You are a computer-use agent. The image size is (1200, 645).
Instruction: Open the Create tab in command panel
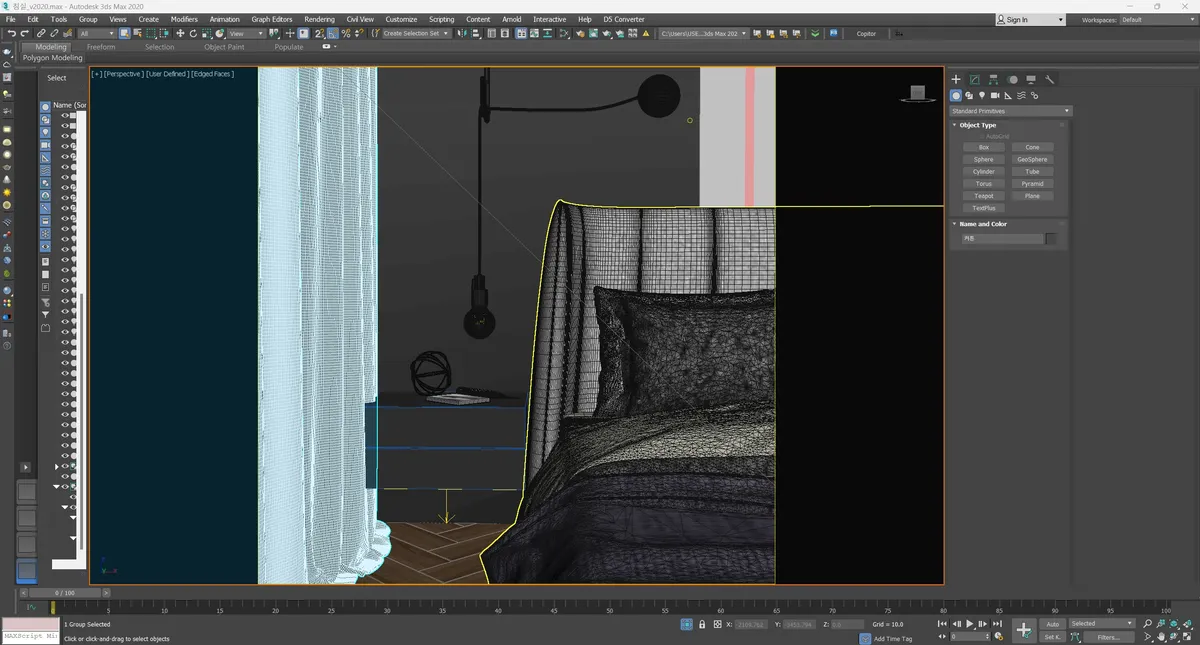tap(956, 79)
